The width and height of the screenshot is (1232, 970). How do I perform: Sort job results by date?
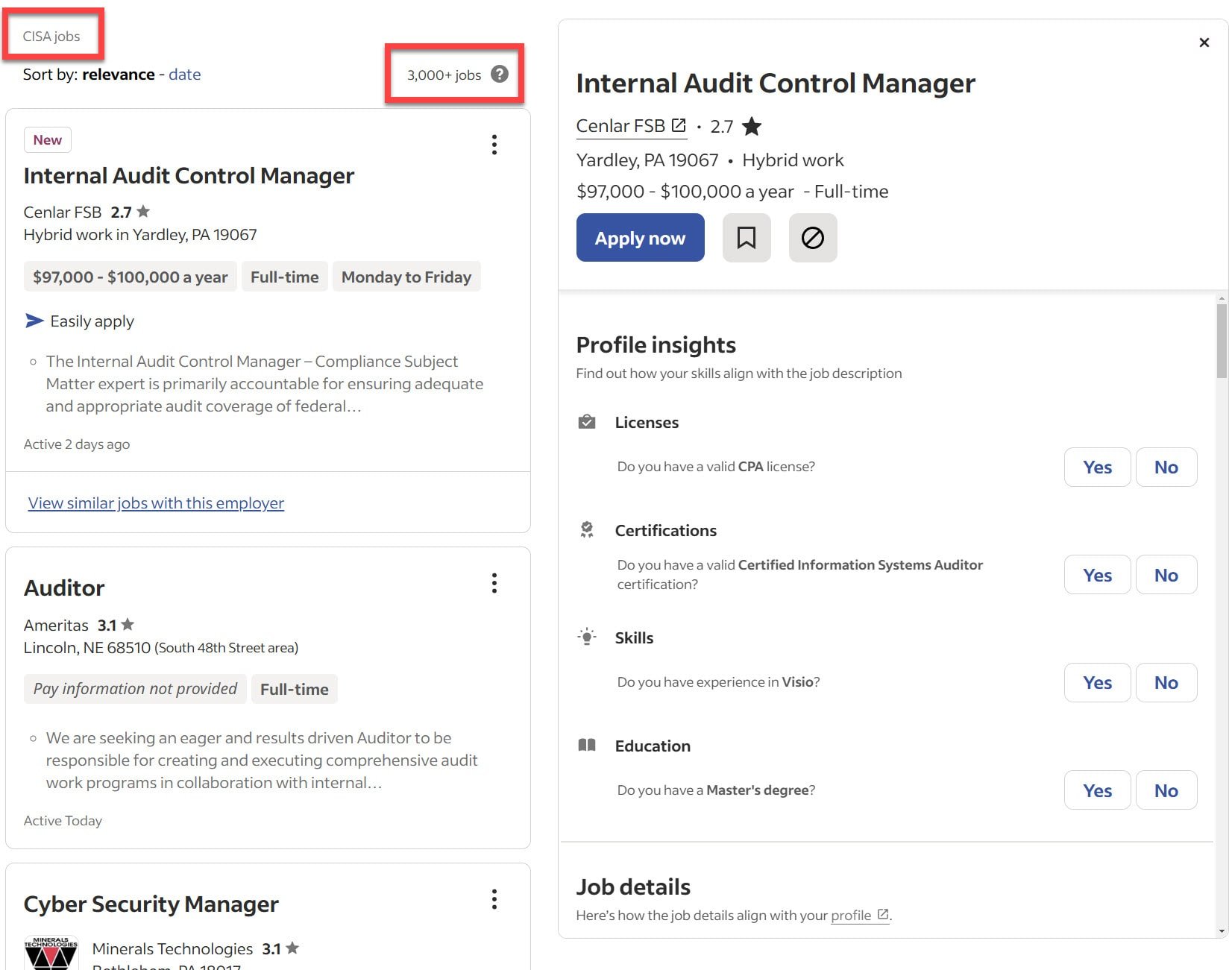(x=184, y=75)
